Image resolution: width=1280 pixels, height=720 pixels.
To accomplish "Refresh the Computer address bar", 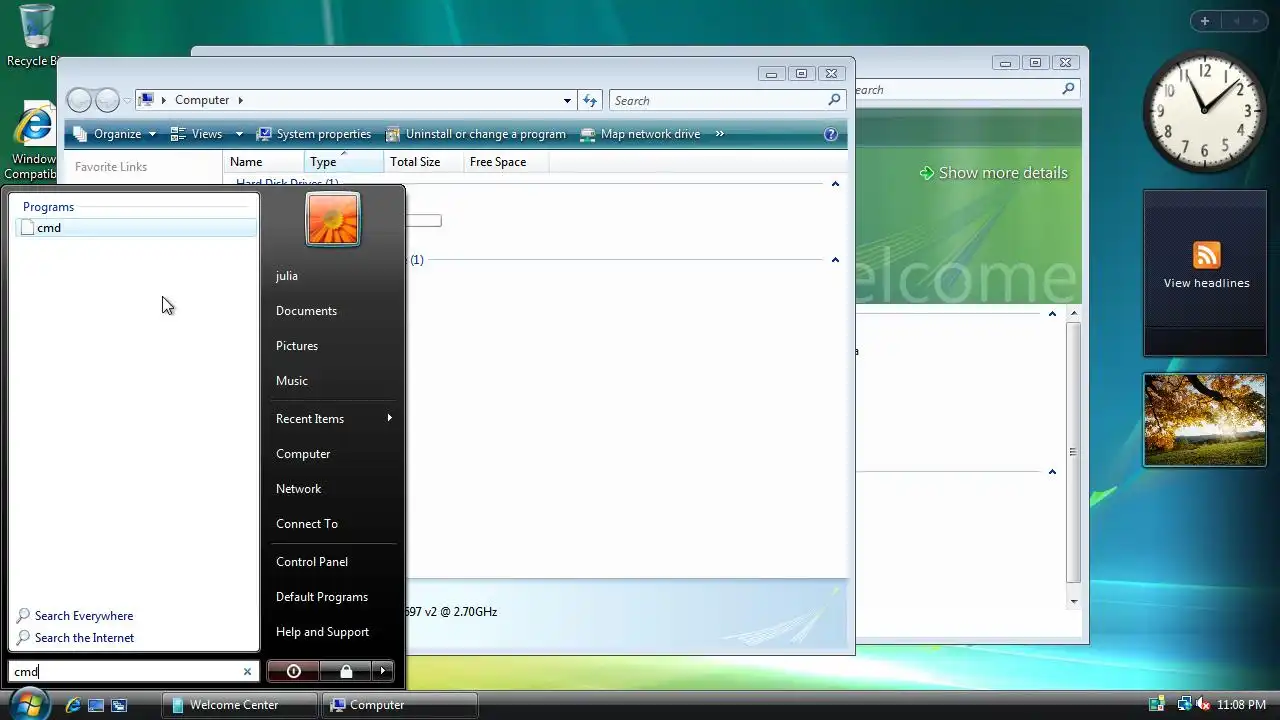I will [590, 100].
